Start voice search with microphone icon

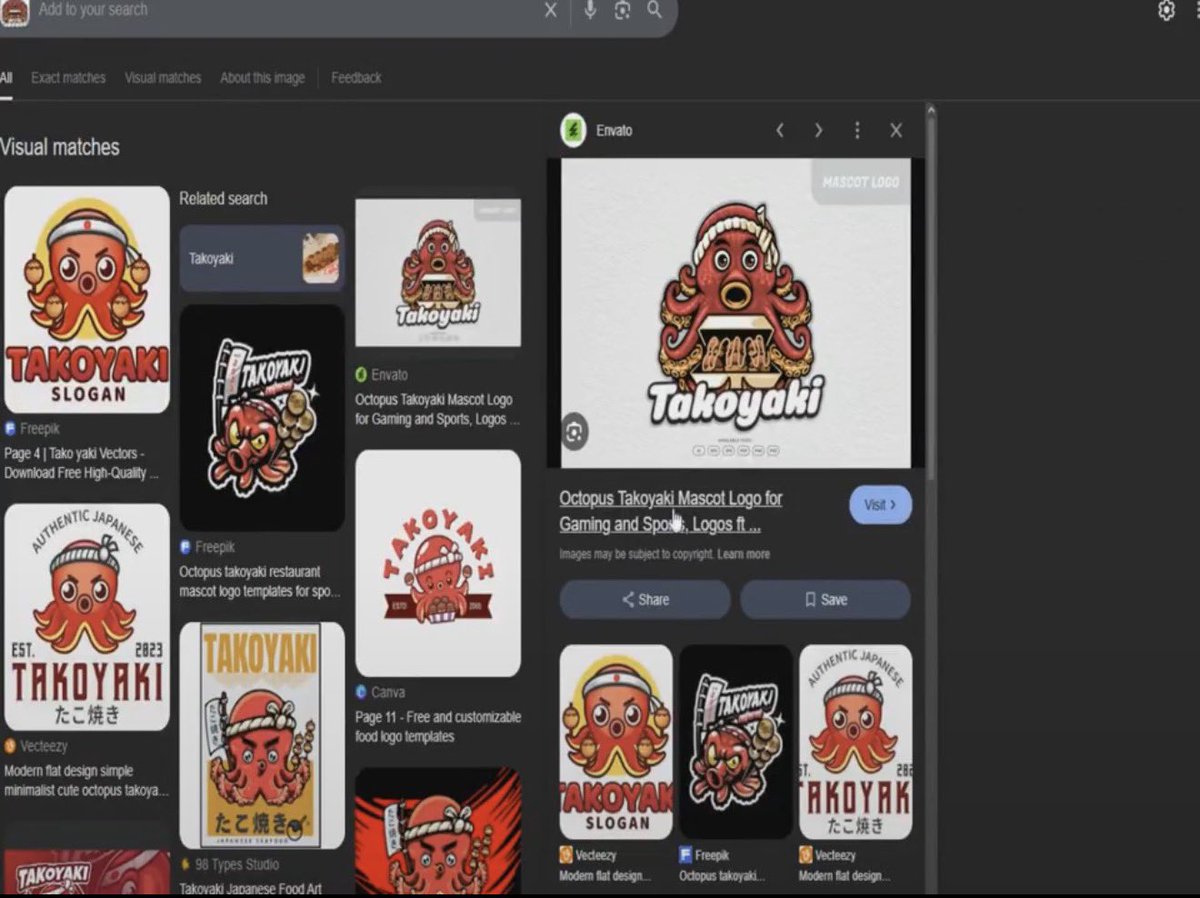(590, 10)
